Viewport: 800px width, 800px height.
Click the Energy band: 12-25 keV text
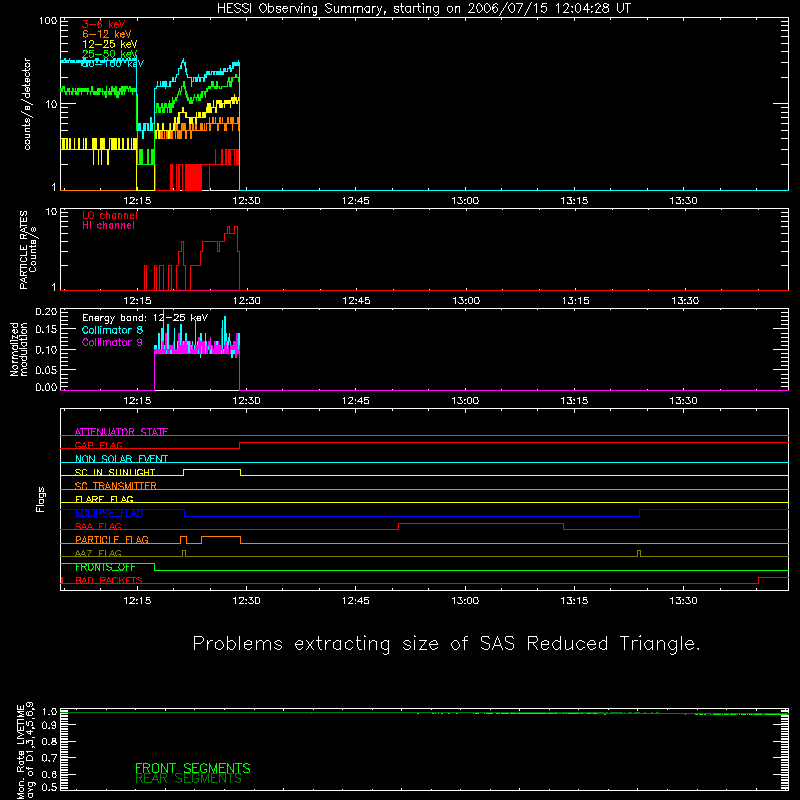point(145,318)
